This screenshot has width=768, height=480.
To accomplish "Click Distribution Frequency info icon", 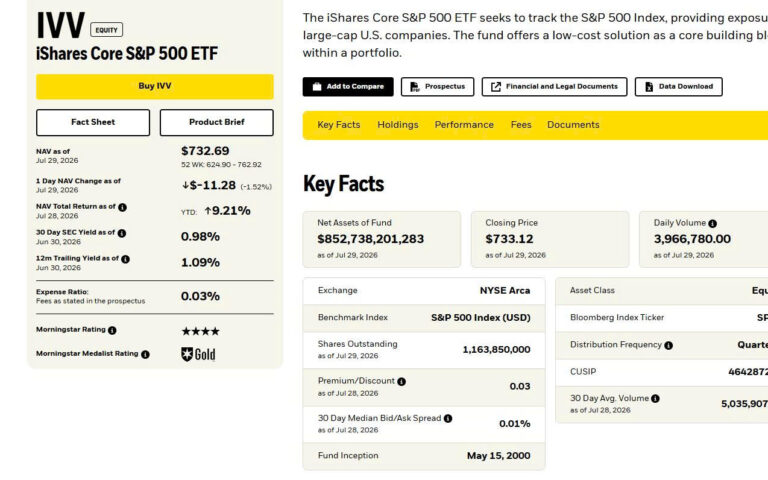I will tap(669, 345).
